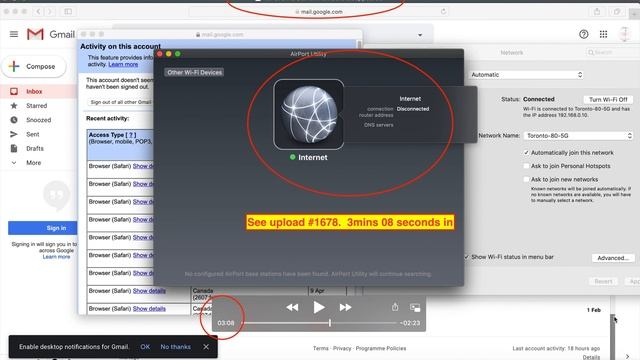Open account activity Details link
The image size is (640, 360).
pyautogui.click(x=591, y=357)
